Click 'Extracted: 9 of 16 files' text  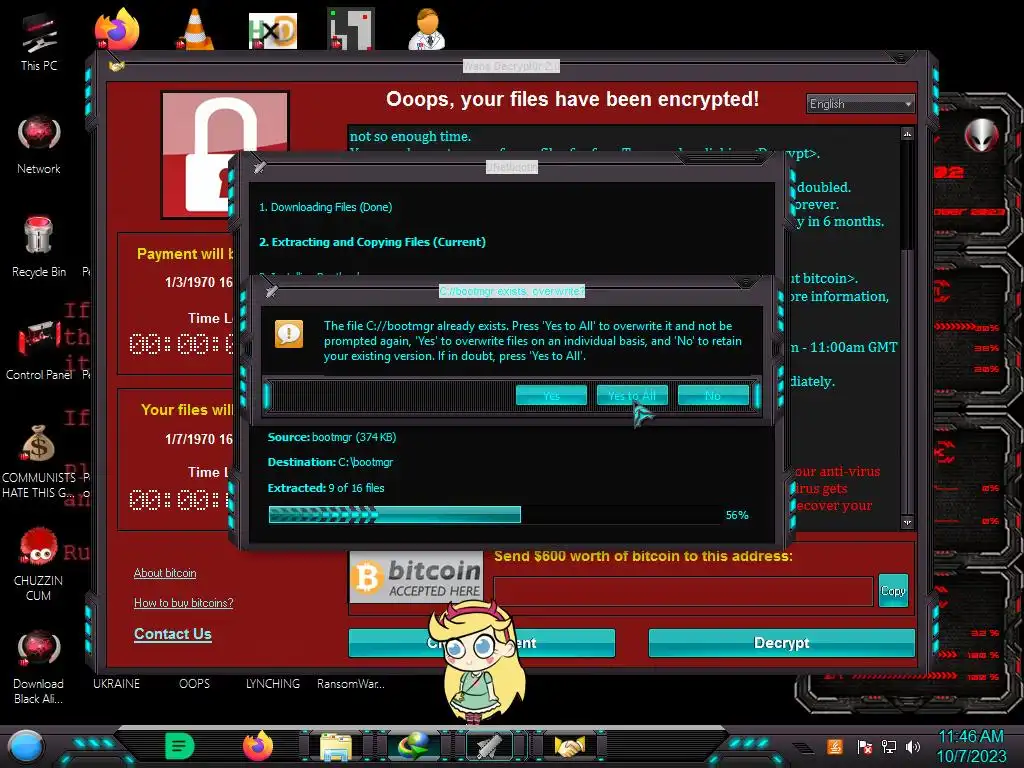point(326,488)
